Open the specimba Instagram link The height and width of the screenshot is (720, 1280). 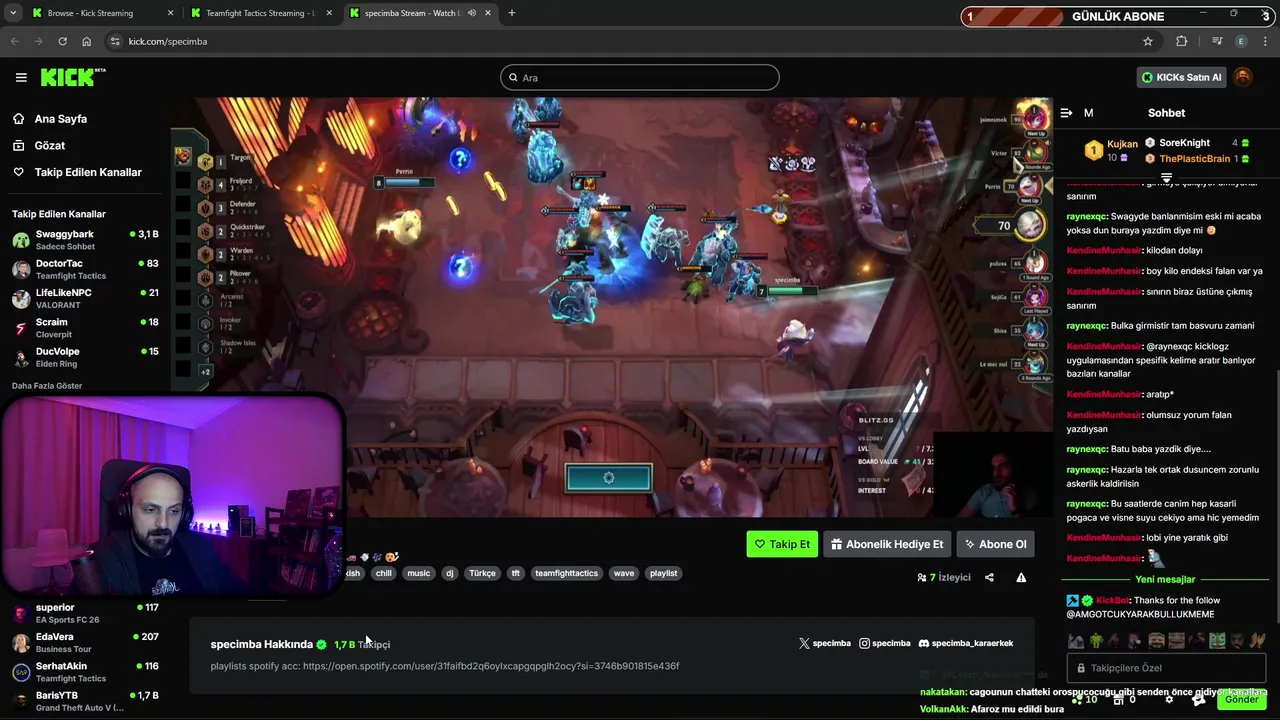[x=885, y=643]
